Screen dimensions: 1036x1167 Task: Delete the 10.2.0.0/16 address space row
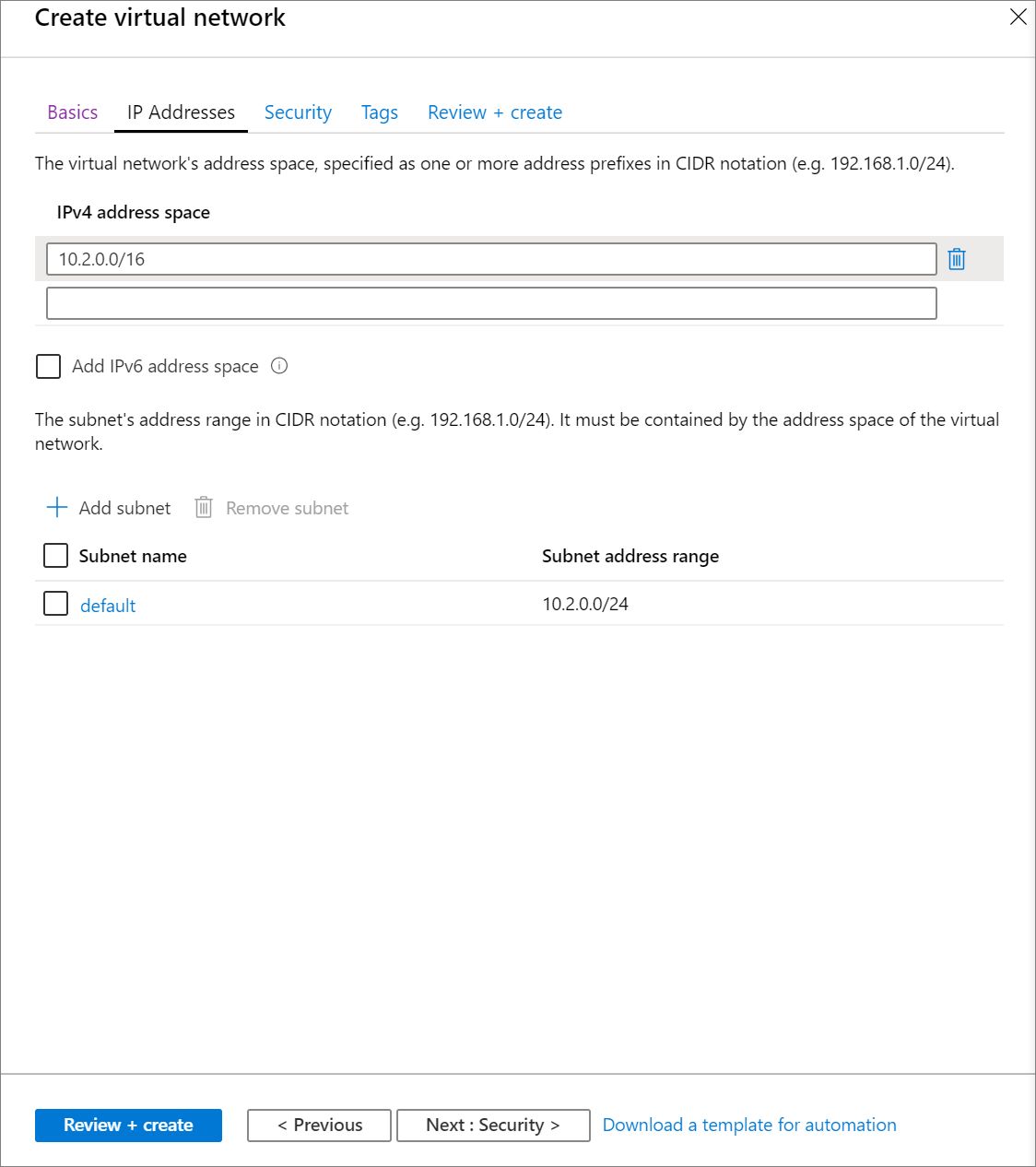[957, 259]
